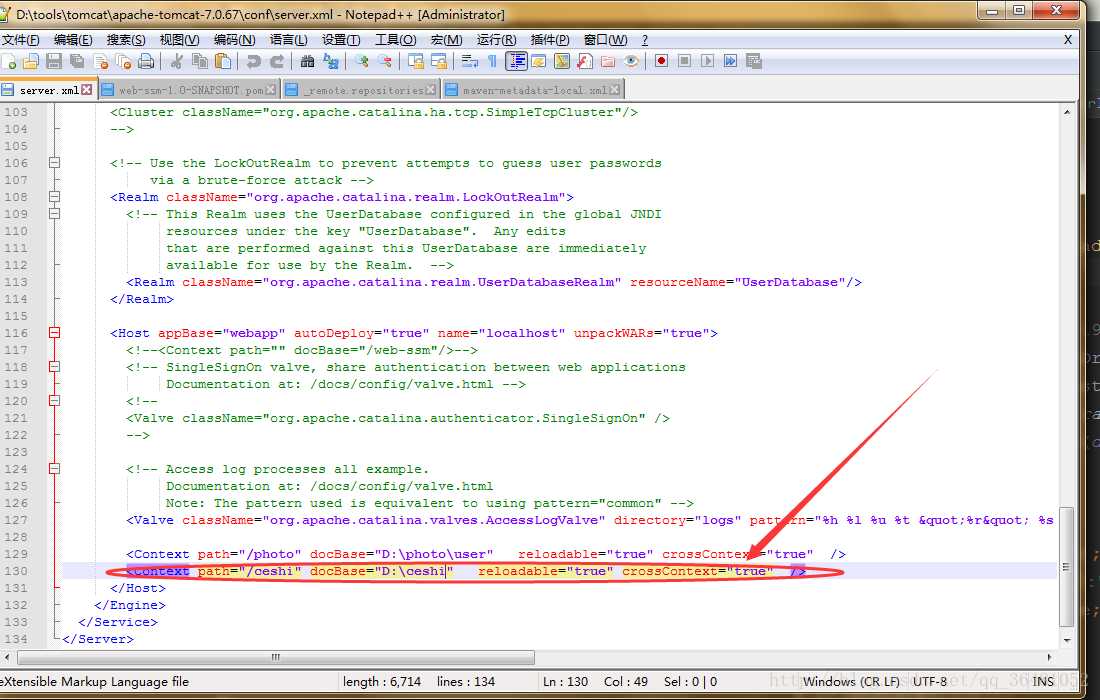Click the User defined language icon
The height and width of the screenshot is (700, 1100).
pos(539,62)
